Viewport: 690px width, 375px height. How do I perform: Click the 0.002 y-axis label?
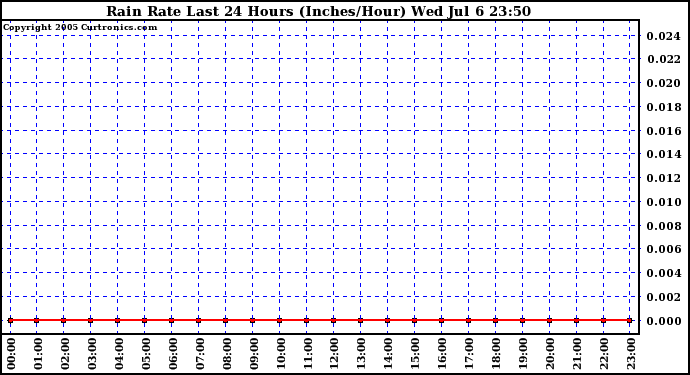coord(663,297)
